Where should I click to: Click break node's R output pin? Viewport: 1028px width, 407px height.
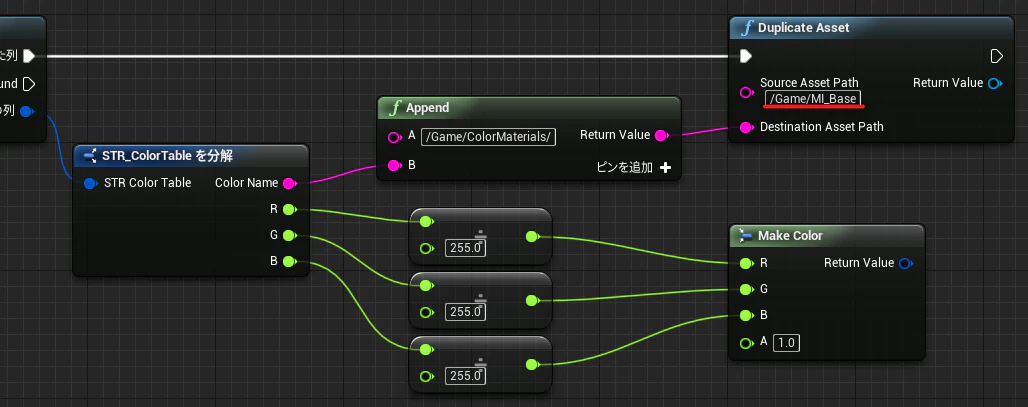pyautogui.click(x=290, y=209)
